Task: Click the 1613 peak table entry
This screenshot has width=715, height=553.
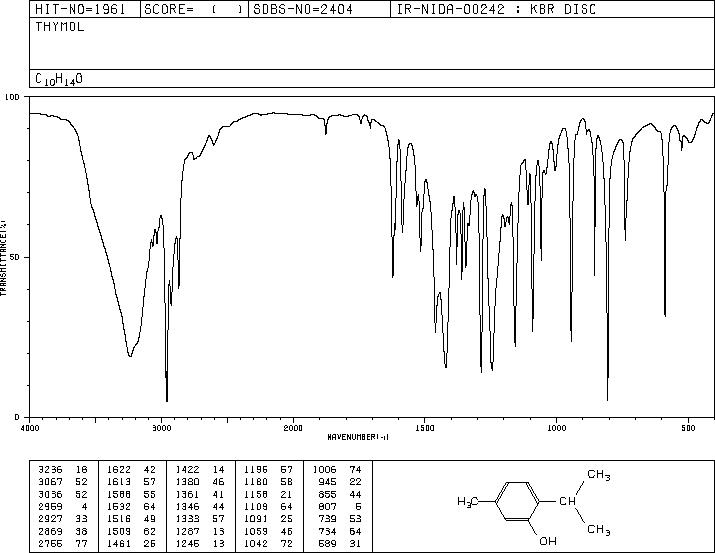Action: (x=131, y=481)
